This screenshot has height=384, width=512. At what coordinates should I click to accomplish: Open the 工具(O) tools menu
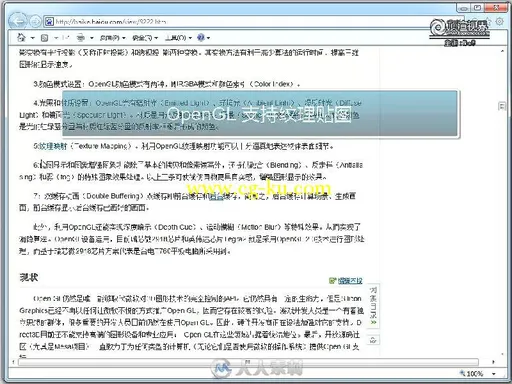coord(179,38)
